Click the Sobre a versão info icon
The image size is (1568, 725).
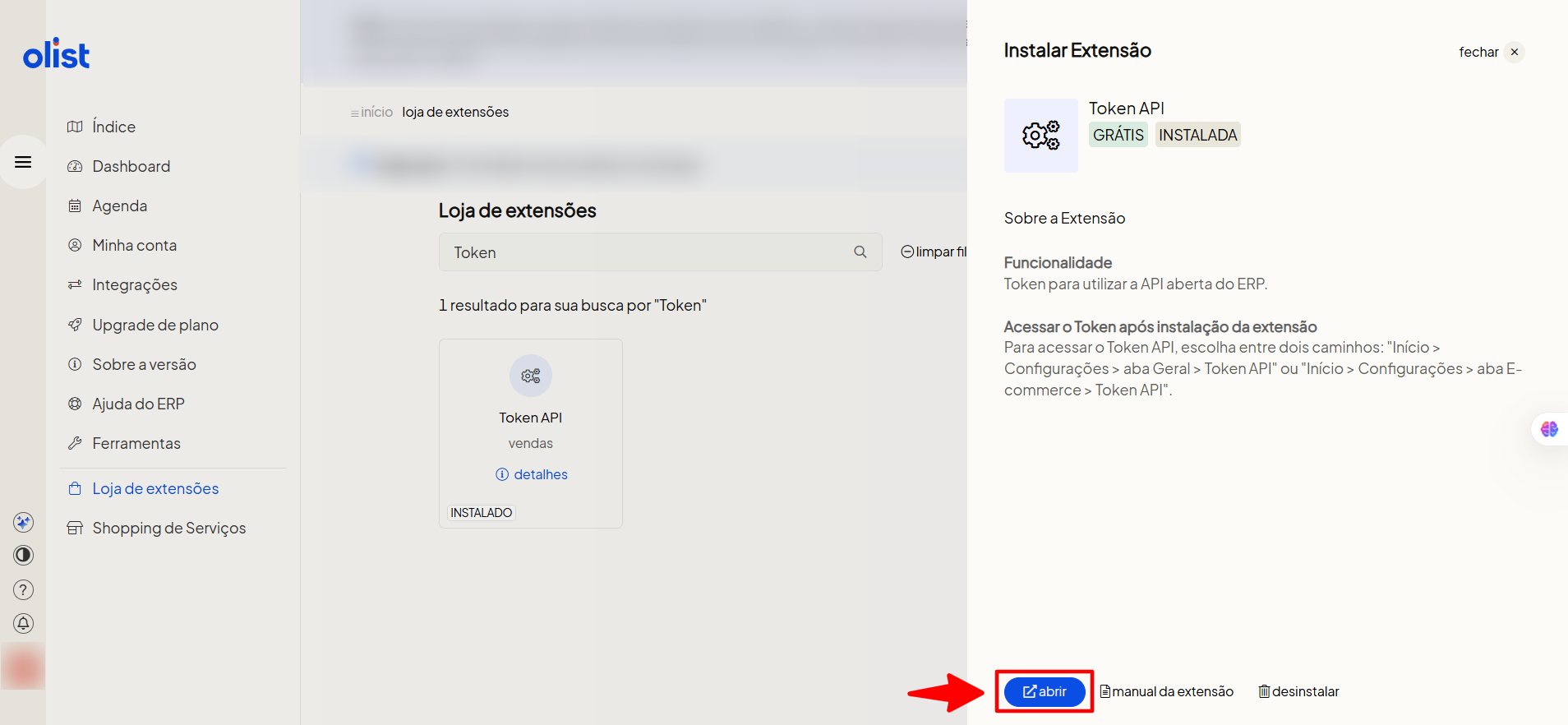75,364
